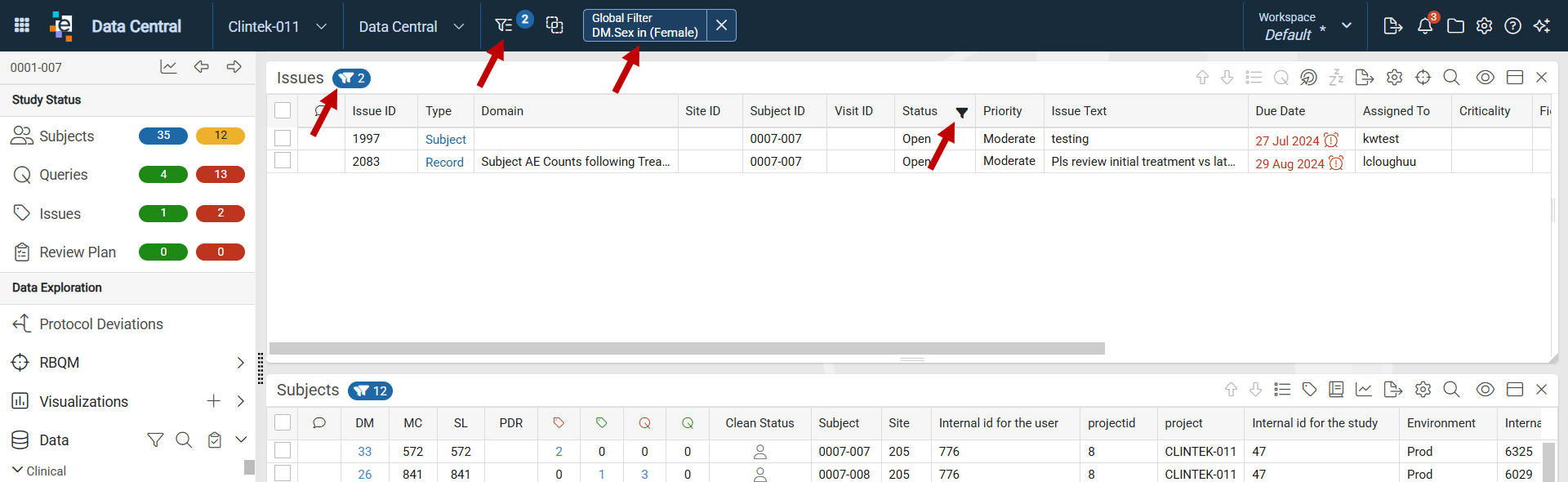
Task: Click Issues panel target-click review icon
Action: pos(1308,78)
